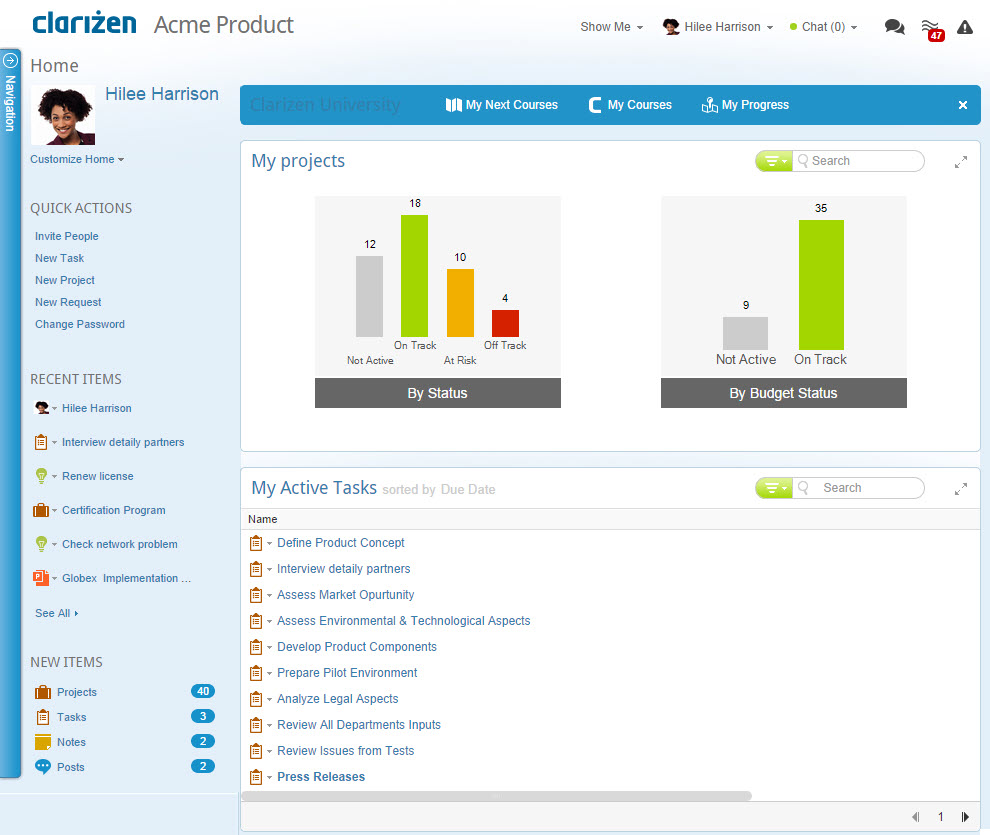The image size is (990, 835).
Task: Open the Show Me dropdown menu
Action: [x=611, y=27]
